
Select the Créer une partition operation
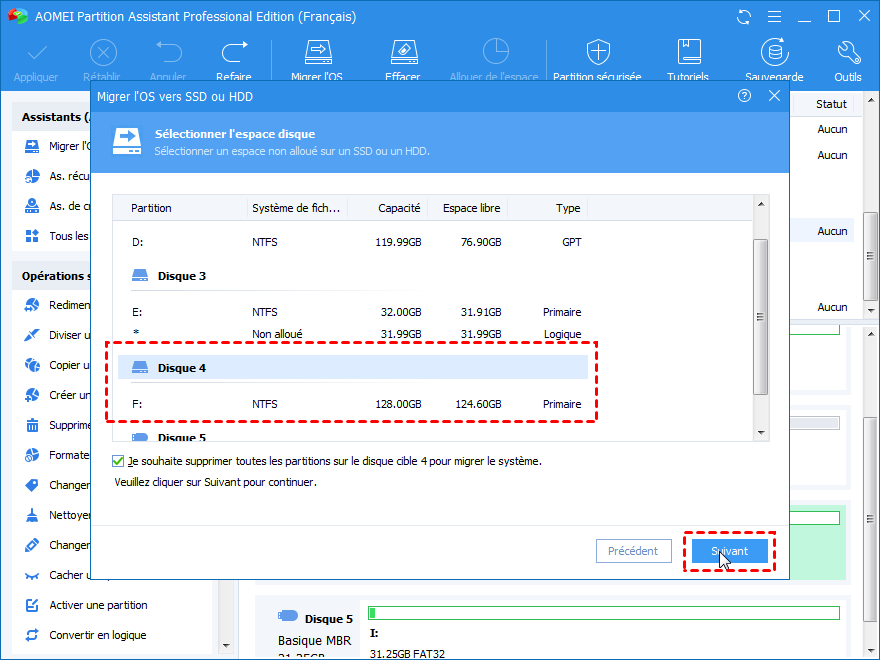point(57,395)
